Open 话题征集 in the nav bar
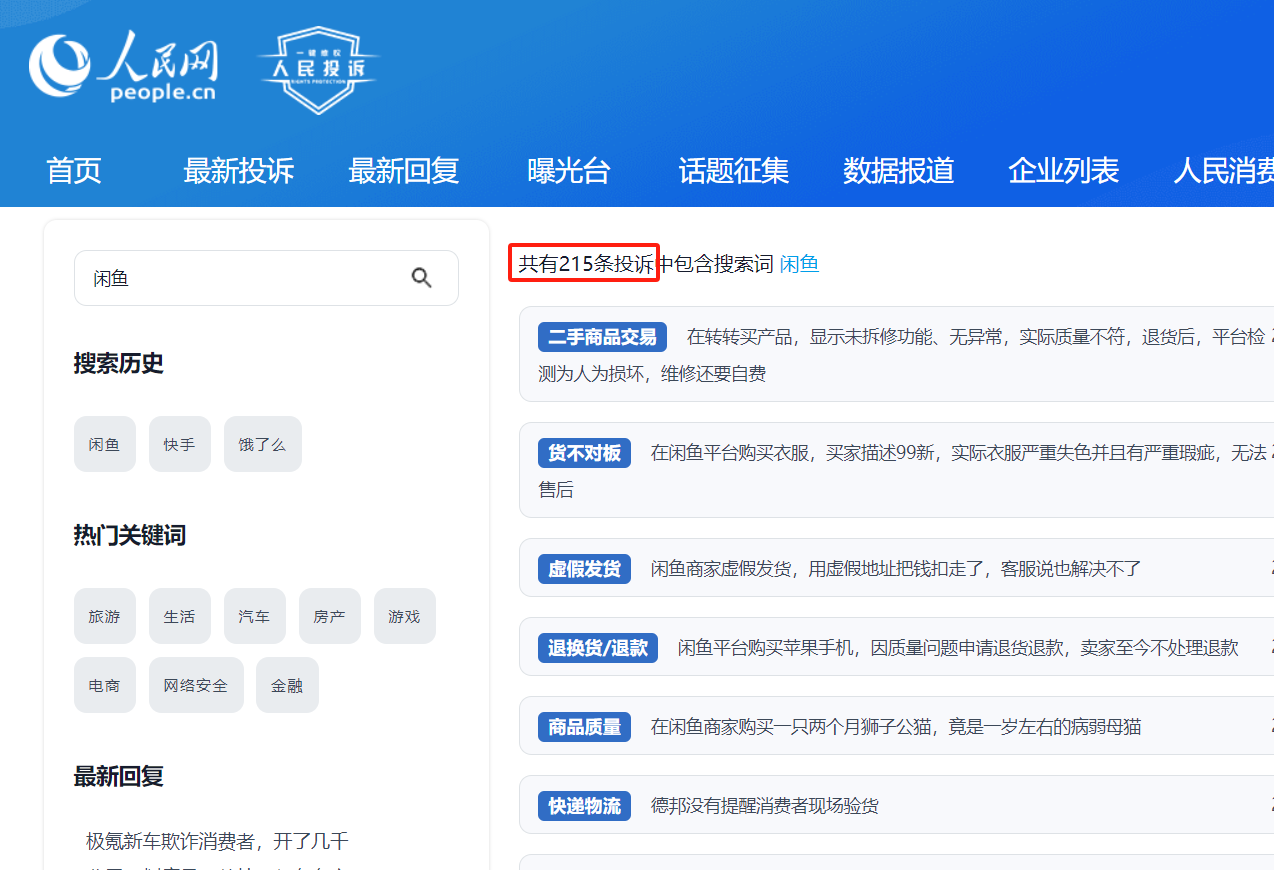This screenshot has width=1274, height=870. tap(733, 170)
